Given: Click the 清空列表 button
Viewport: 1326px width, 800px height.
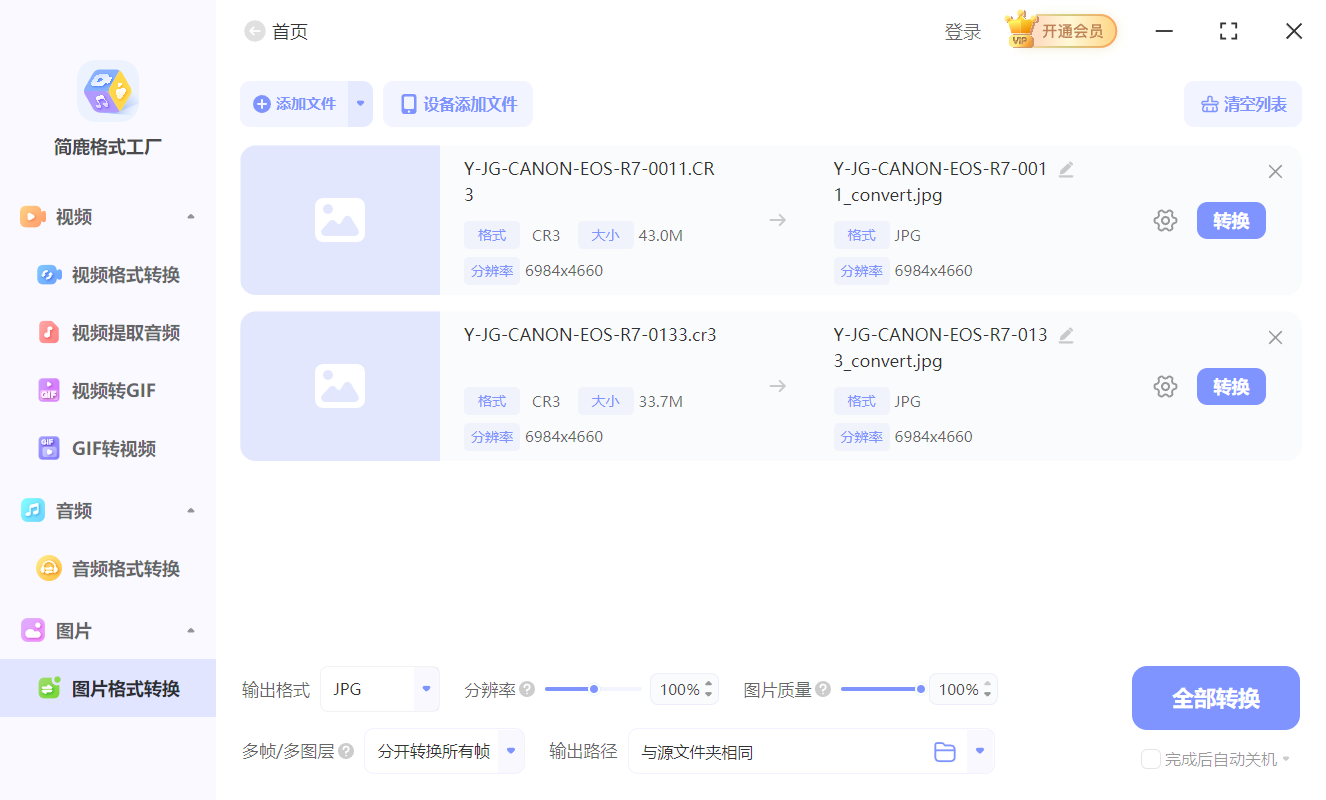Looking at the screenshot, I should click(x=1243, y=104).
